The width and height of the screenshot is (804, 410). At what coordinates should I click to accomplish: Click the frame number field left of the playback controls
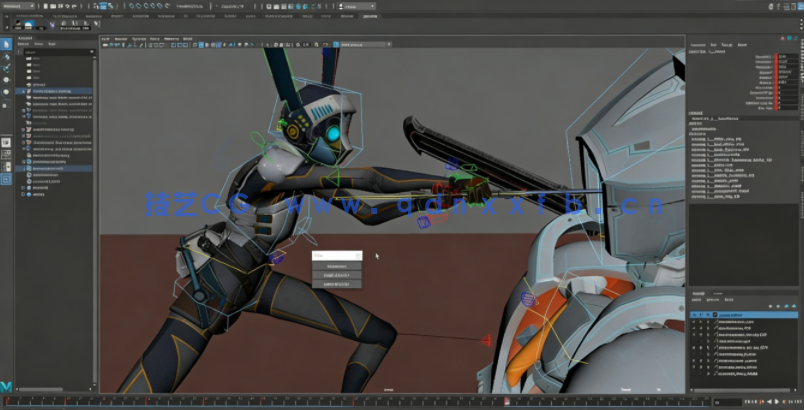(x=728, y=402)
